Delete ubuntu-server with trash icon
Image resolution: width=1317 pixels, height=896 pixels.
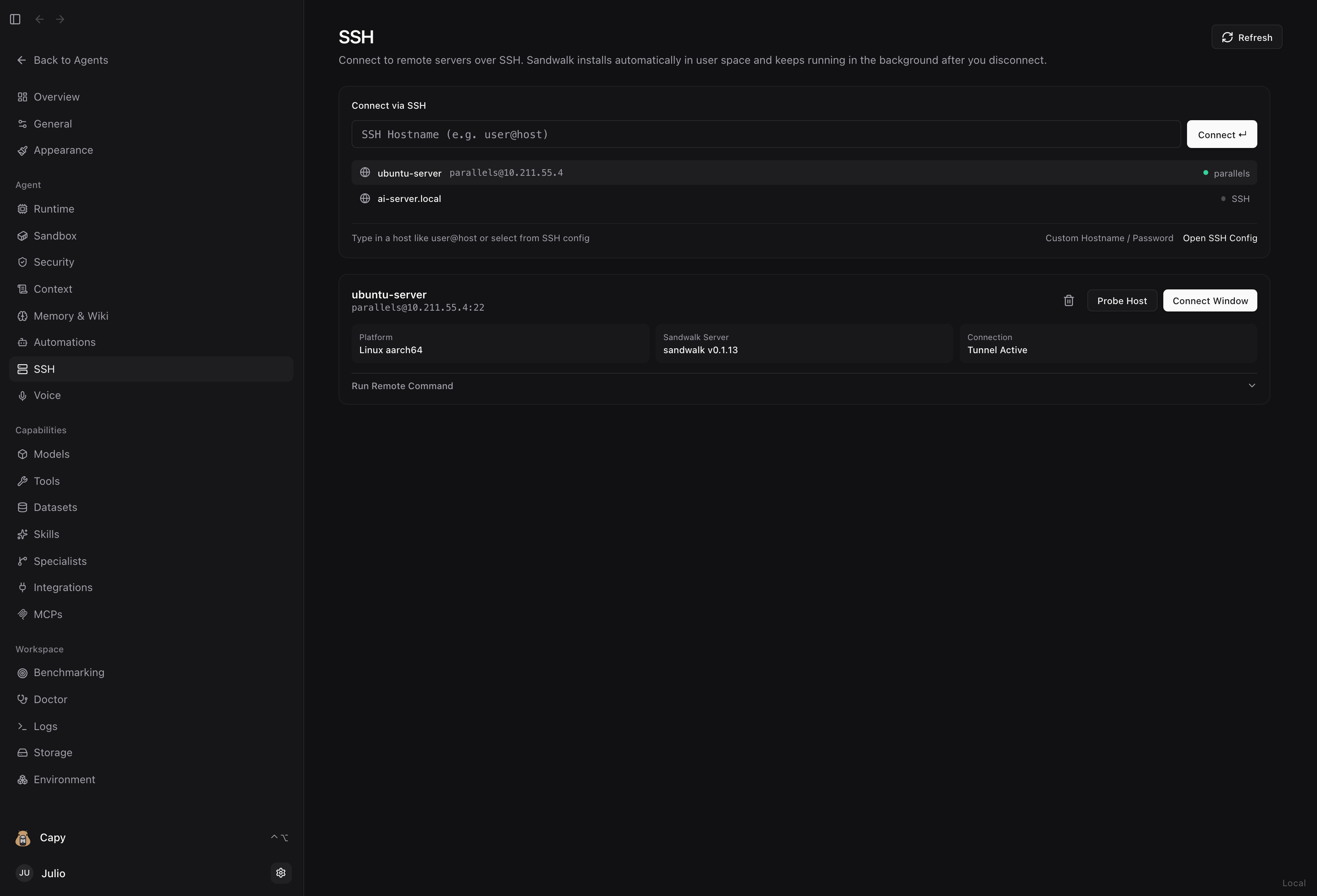click(x=1068, y=300)
